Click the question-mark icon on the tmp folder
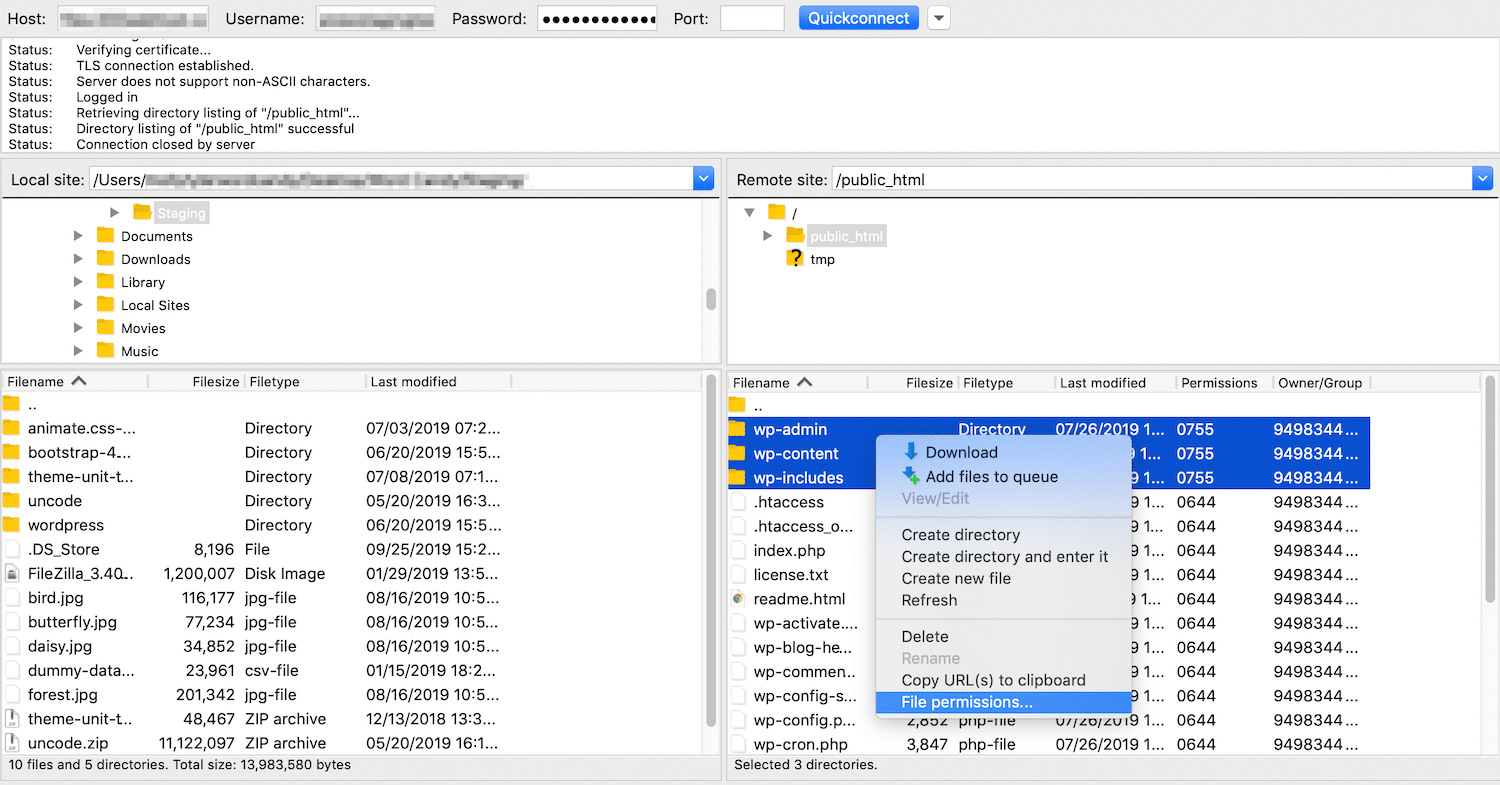 (x=794, y=259)
